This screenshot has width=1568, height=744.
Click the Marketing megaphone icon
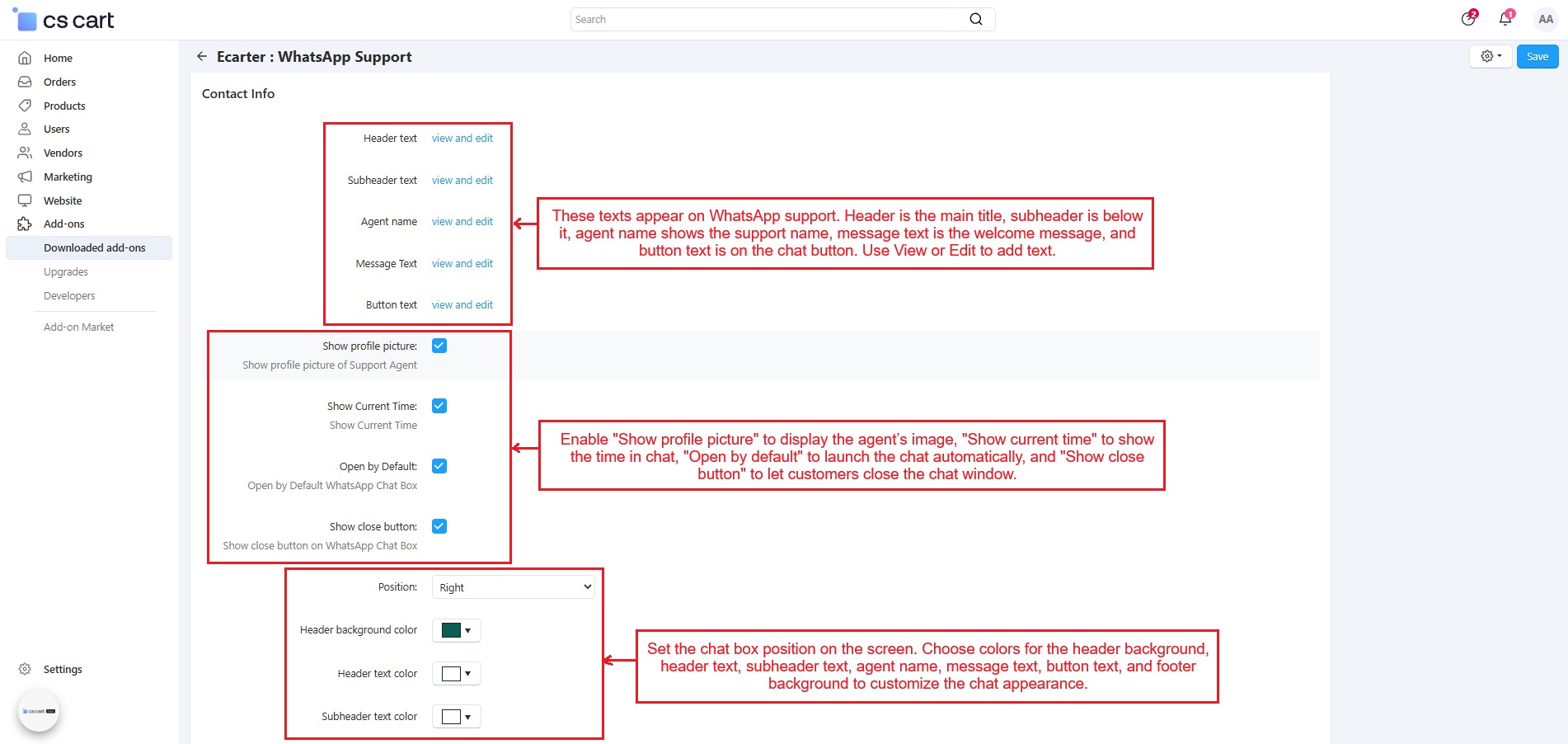tap(25, 177)
